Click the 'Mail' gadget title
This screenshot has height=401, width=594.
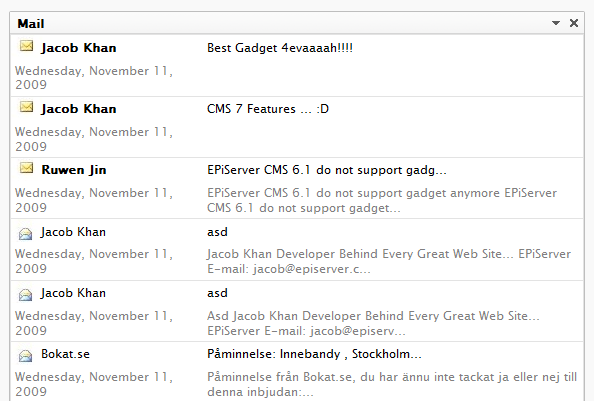(x=31, y=23)
